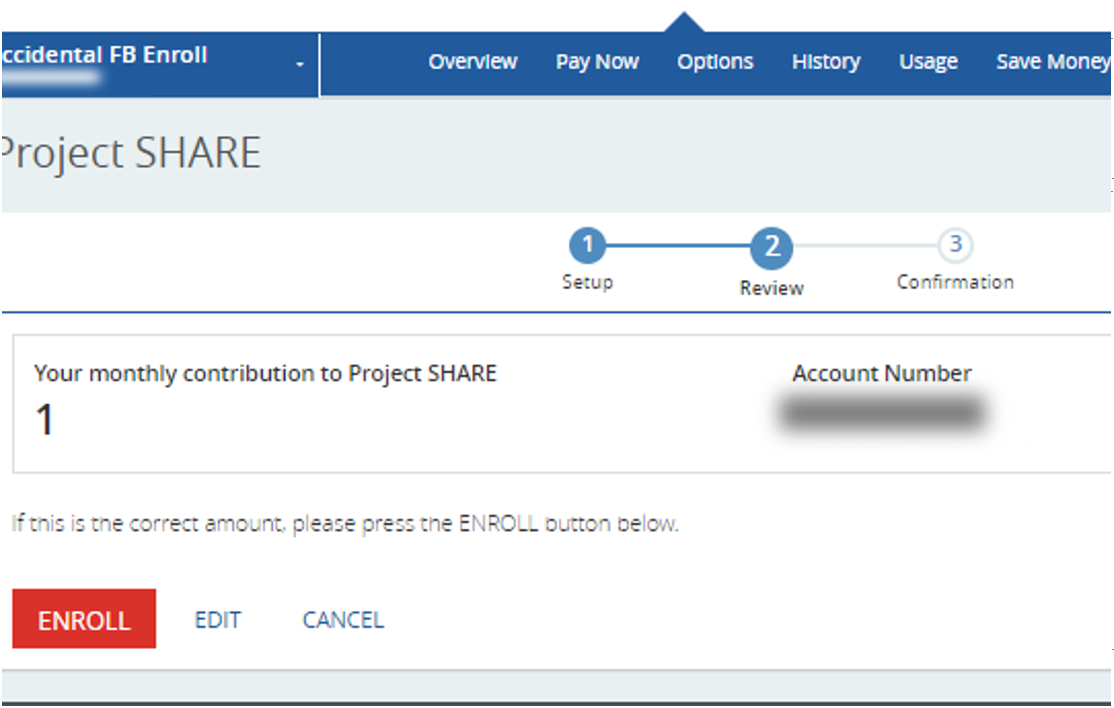Select the Options menu item
1114x708 pixels.
tap(715, 62)
